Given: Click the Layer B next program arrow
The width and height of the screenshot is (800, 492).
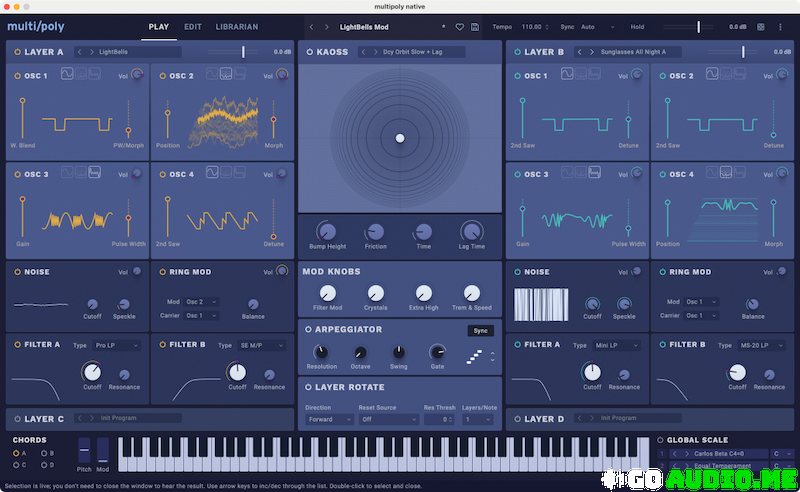Looking at the screenshot, I should click(592, 52).
